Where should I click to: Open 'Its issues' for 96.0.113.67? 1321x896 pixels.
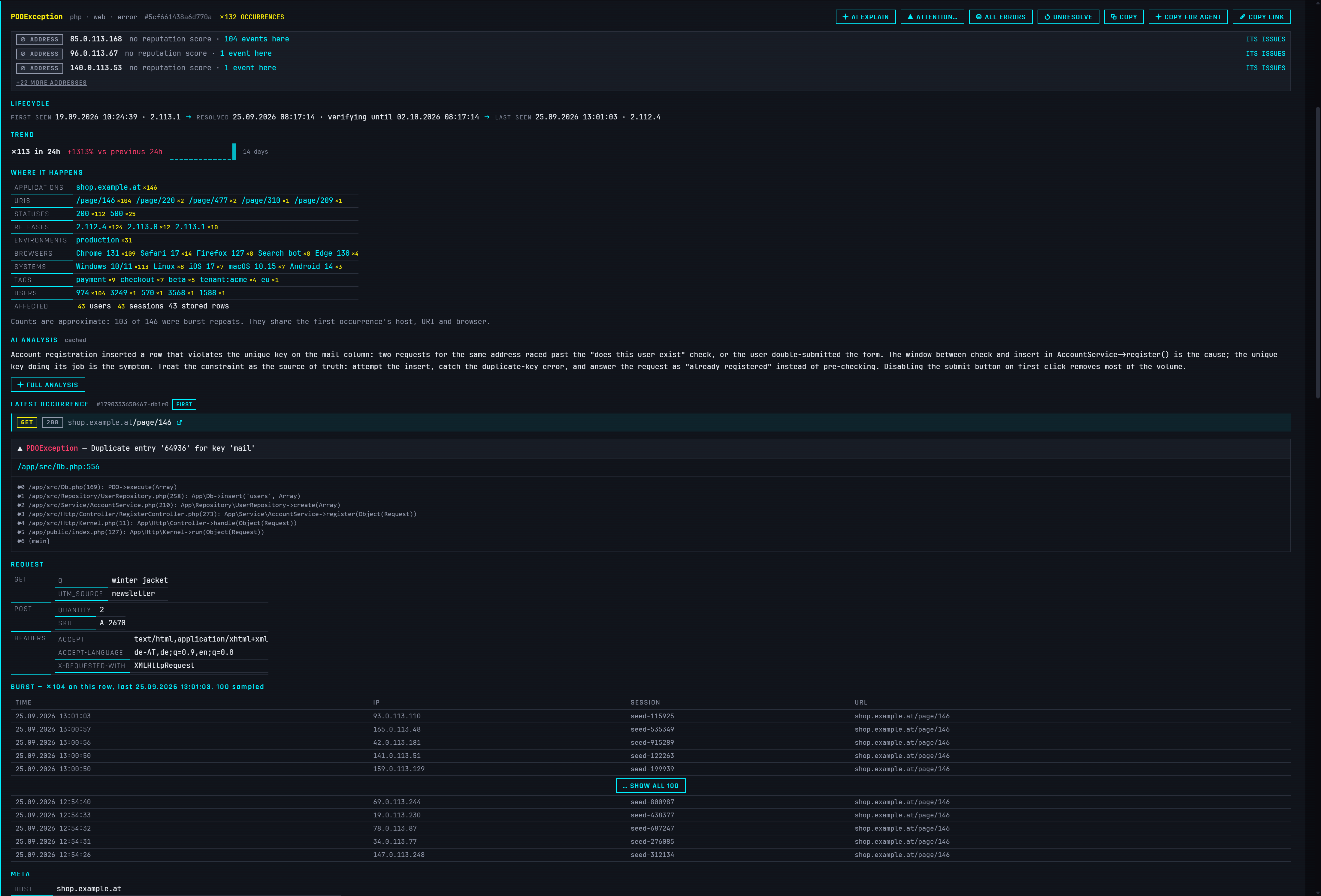tap(1265, 53)
